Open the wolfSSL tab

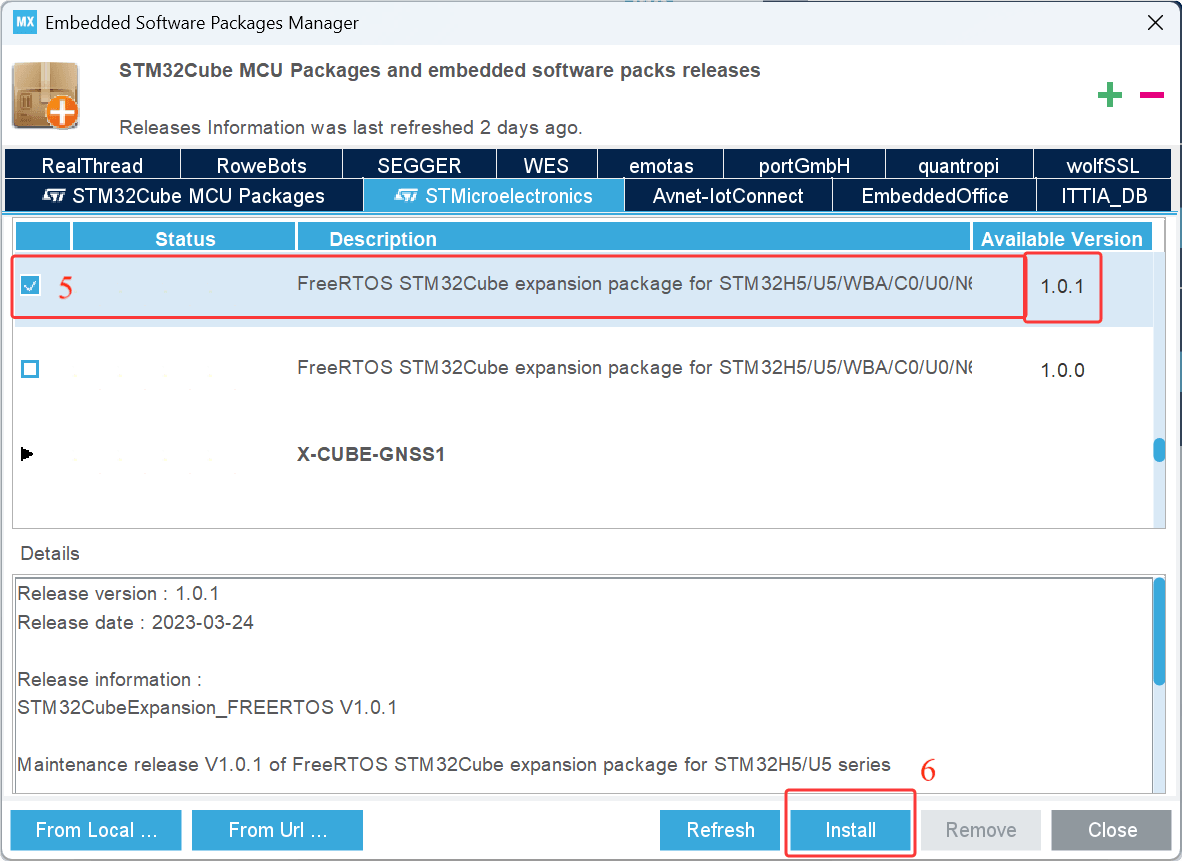click(1102, 165)
